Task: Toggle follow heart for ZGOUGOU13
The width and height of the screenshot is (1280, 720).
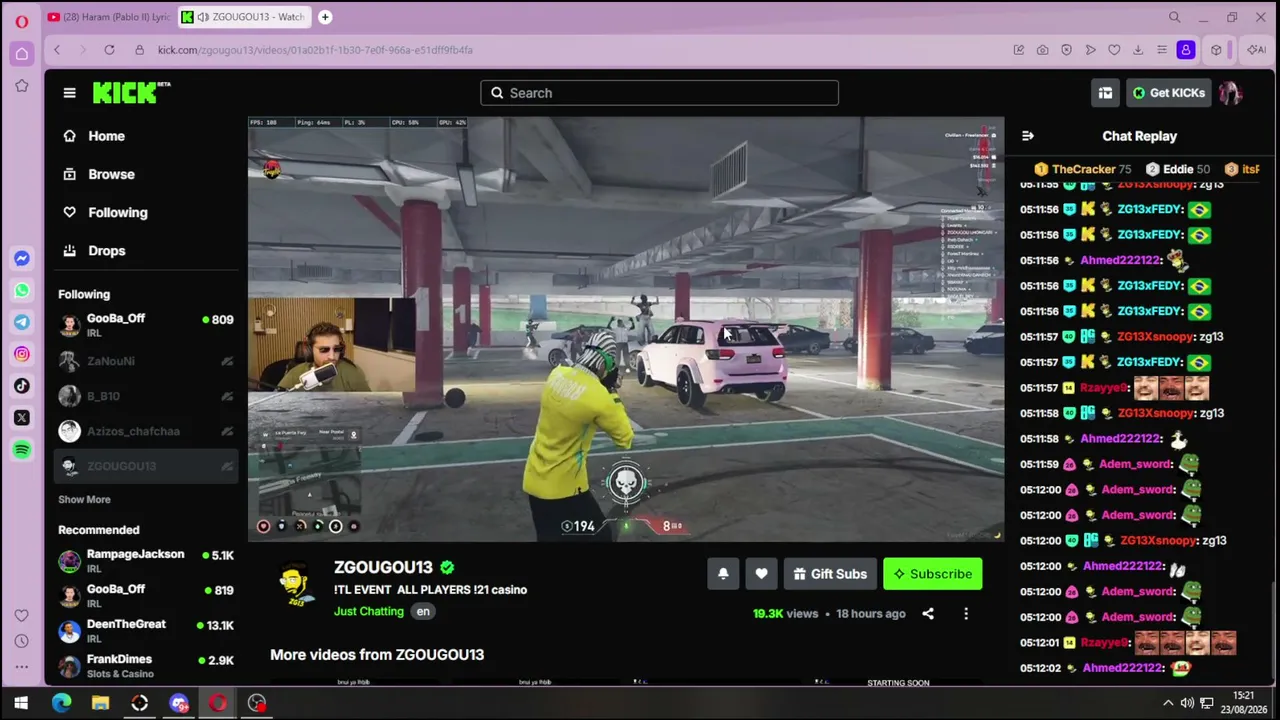Action: tap(761, 574)
